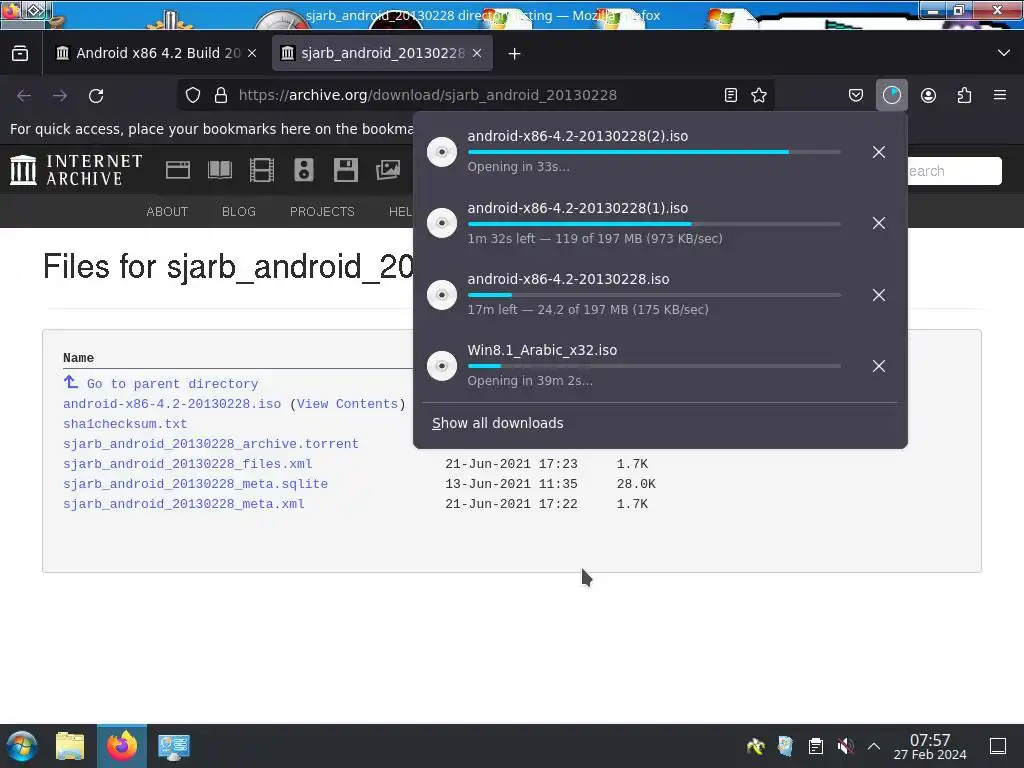Expand hidden system tray icons chevron
Viewport: 1024px width, 768px height.
874,746
